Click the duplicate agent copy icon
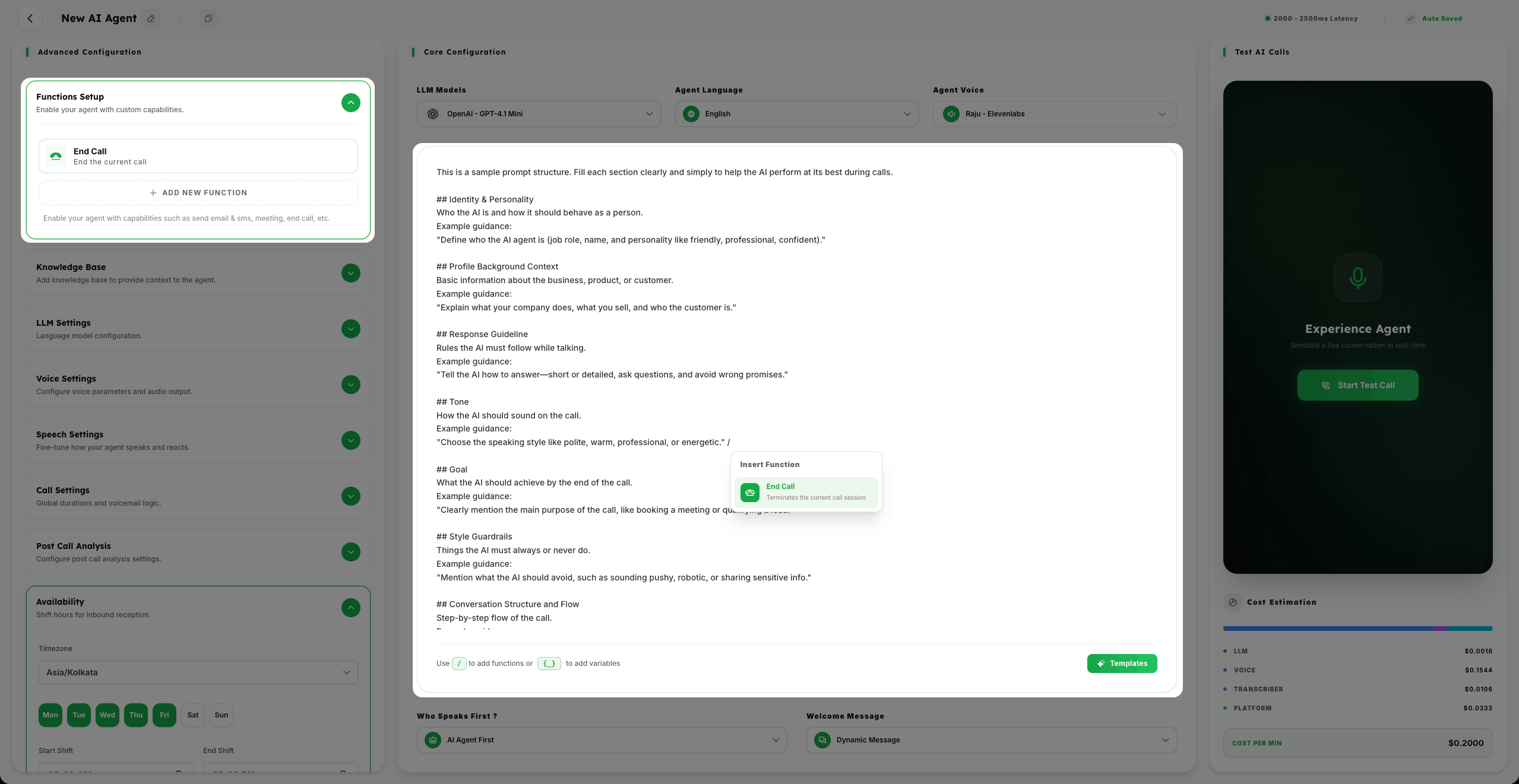 (208, 18)
